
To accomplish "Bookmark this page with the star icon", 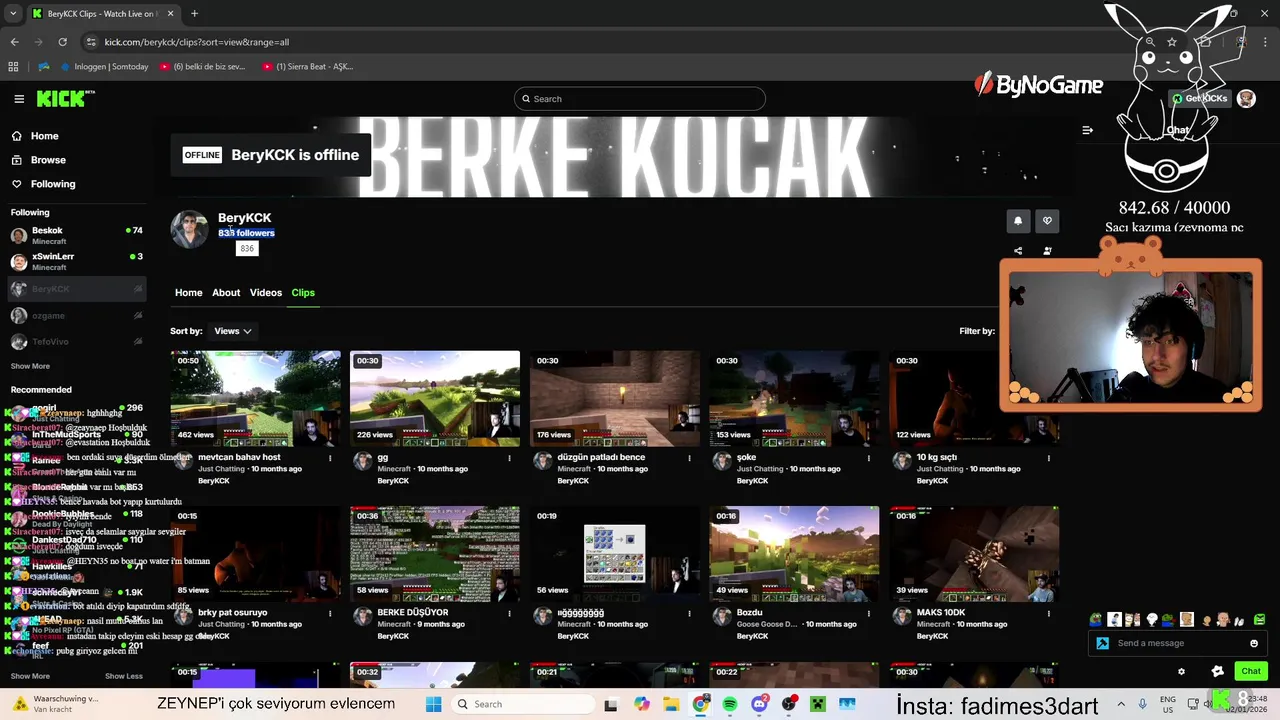I will 1172,42.
